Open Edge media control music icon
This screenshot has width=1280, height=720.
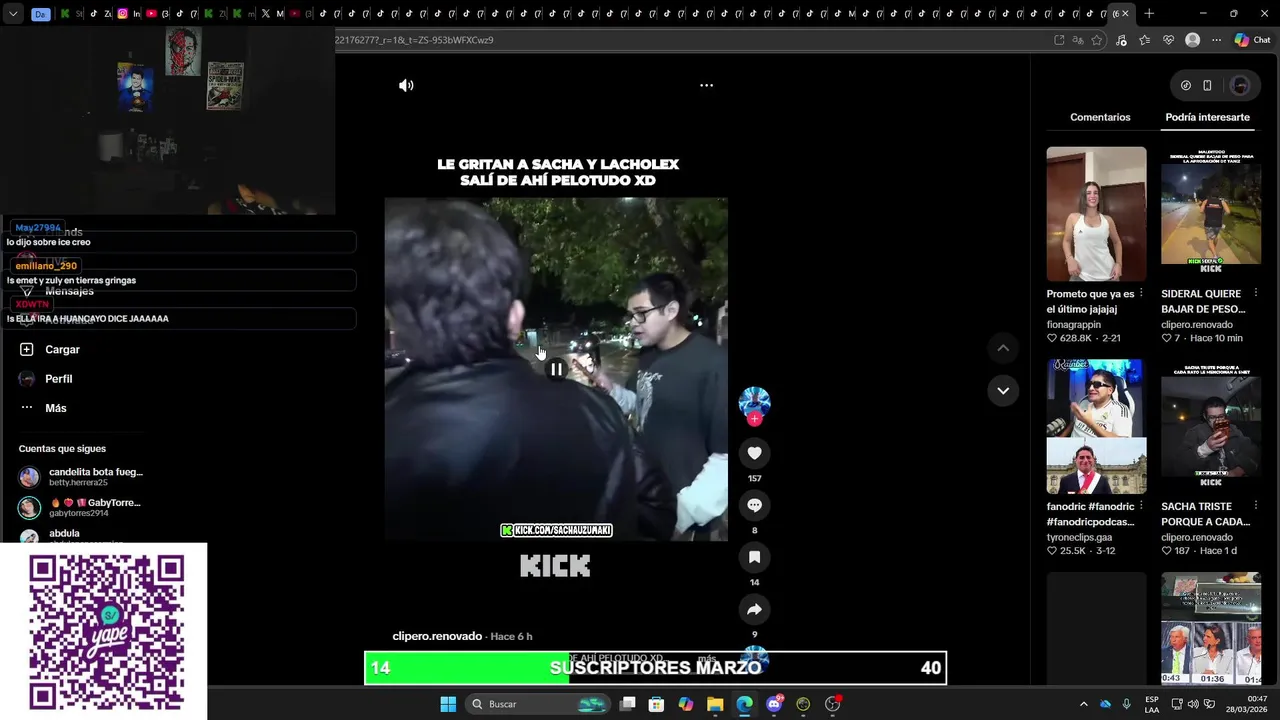(1121, 40)
